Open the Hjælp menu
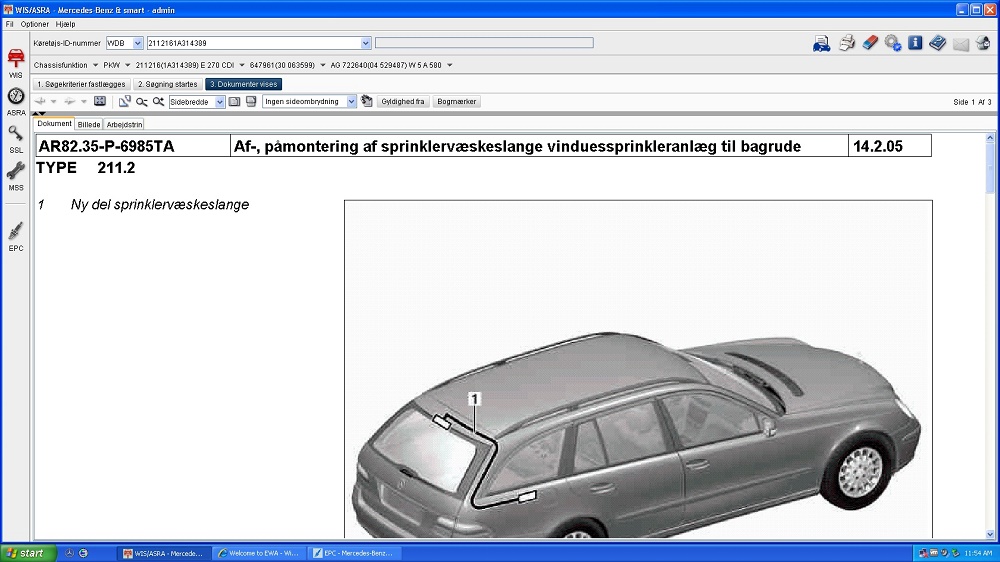 click(65, 24)
